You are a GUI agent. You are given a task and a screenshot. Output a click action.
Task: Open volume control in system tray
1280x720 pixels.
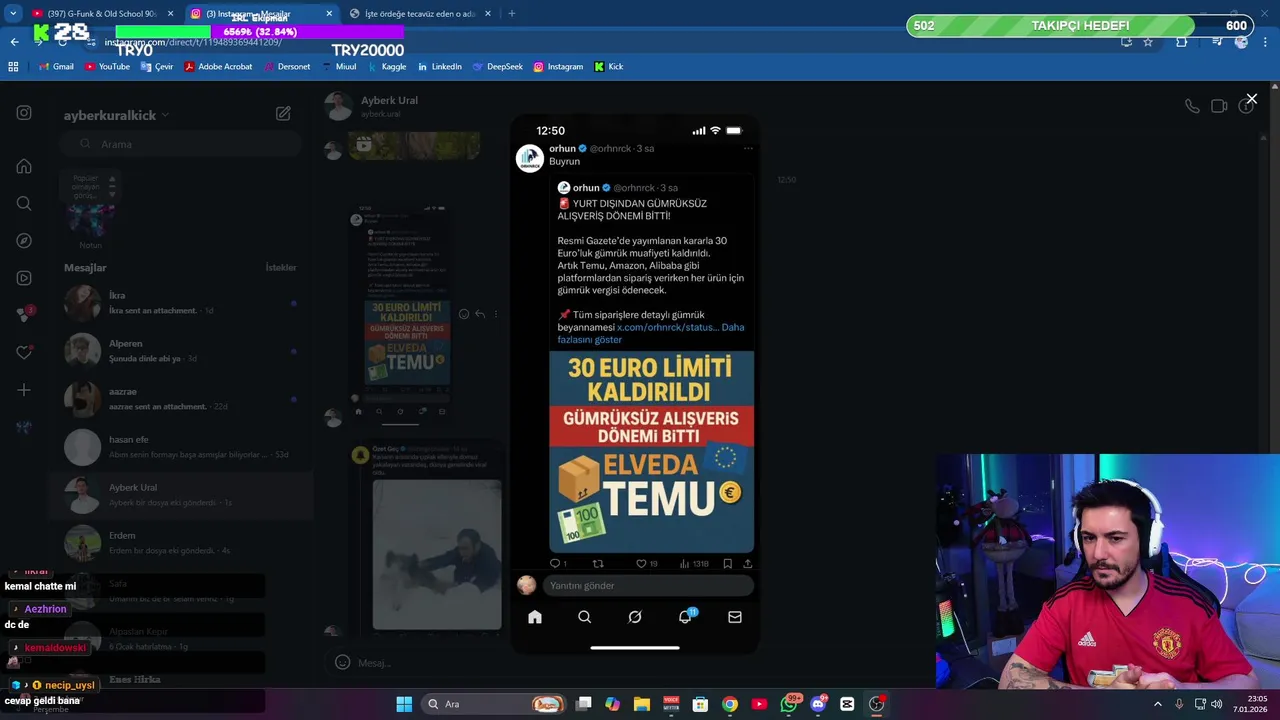click(1216, 704)
